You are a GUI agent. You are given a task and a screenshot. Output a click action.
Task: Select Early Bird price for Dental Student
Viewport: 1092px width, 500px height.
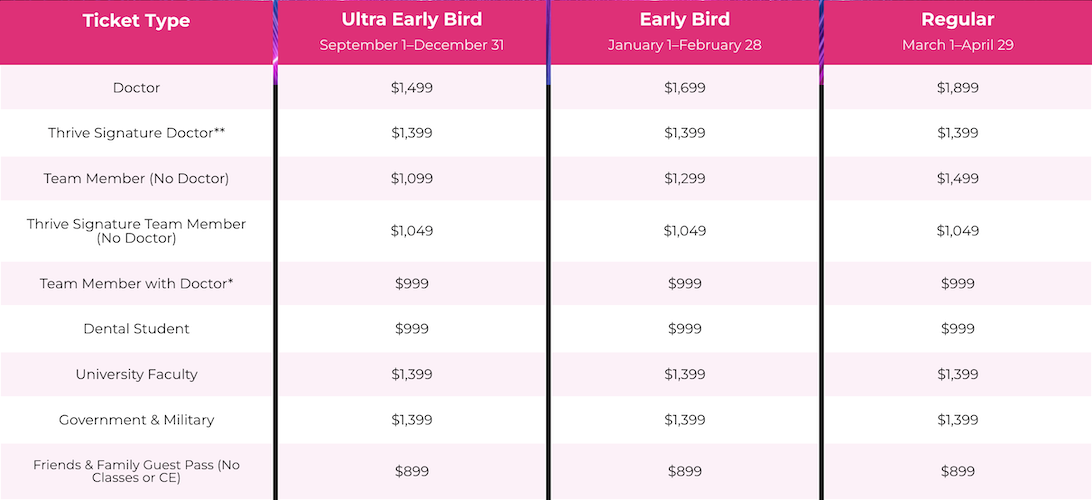point(685,329)
